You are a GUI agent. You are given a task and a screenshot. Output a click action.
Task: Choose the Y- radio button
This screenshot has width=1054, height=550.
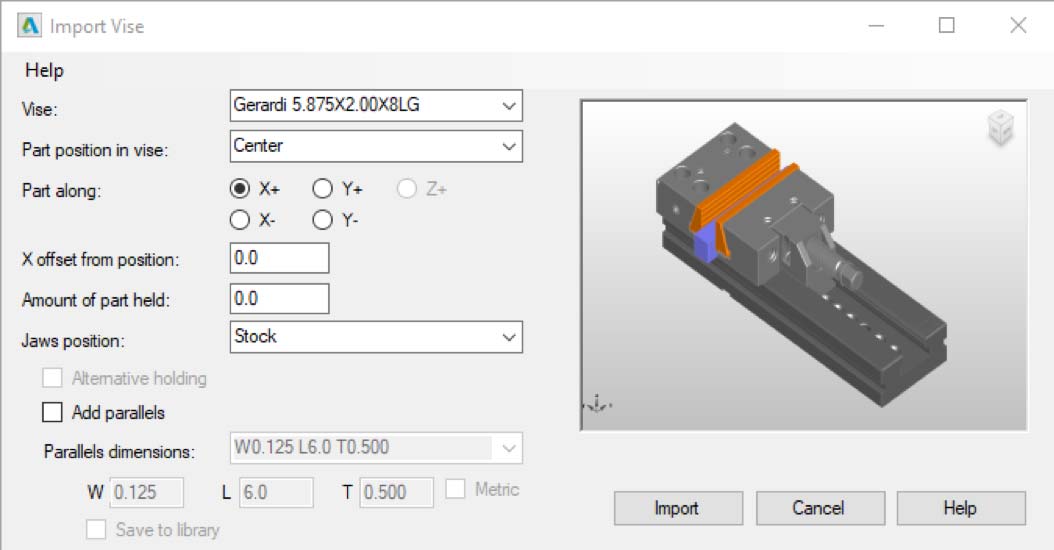click(322, 220)
